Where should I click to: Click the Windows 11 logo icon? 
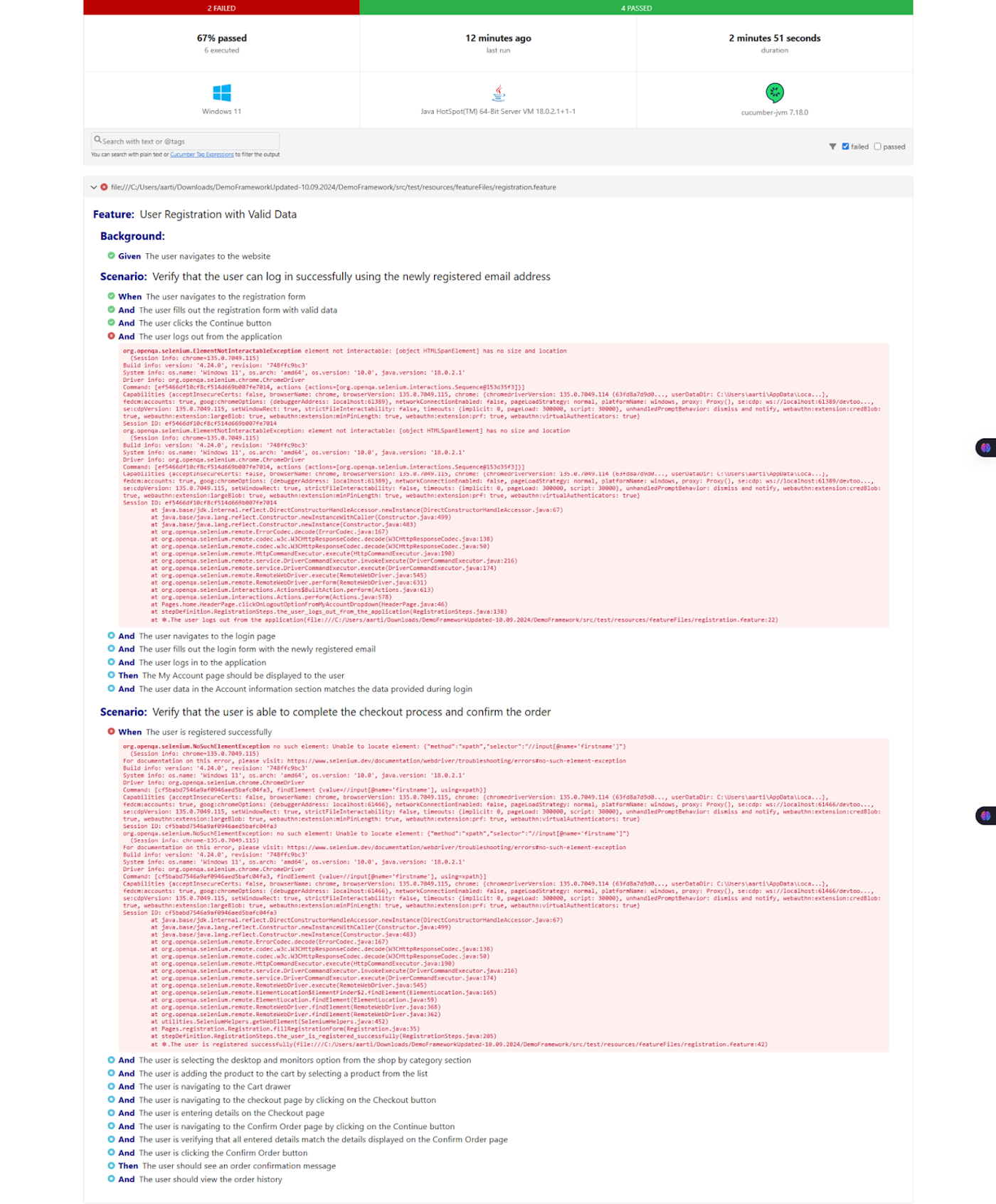221,92
